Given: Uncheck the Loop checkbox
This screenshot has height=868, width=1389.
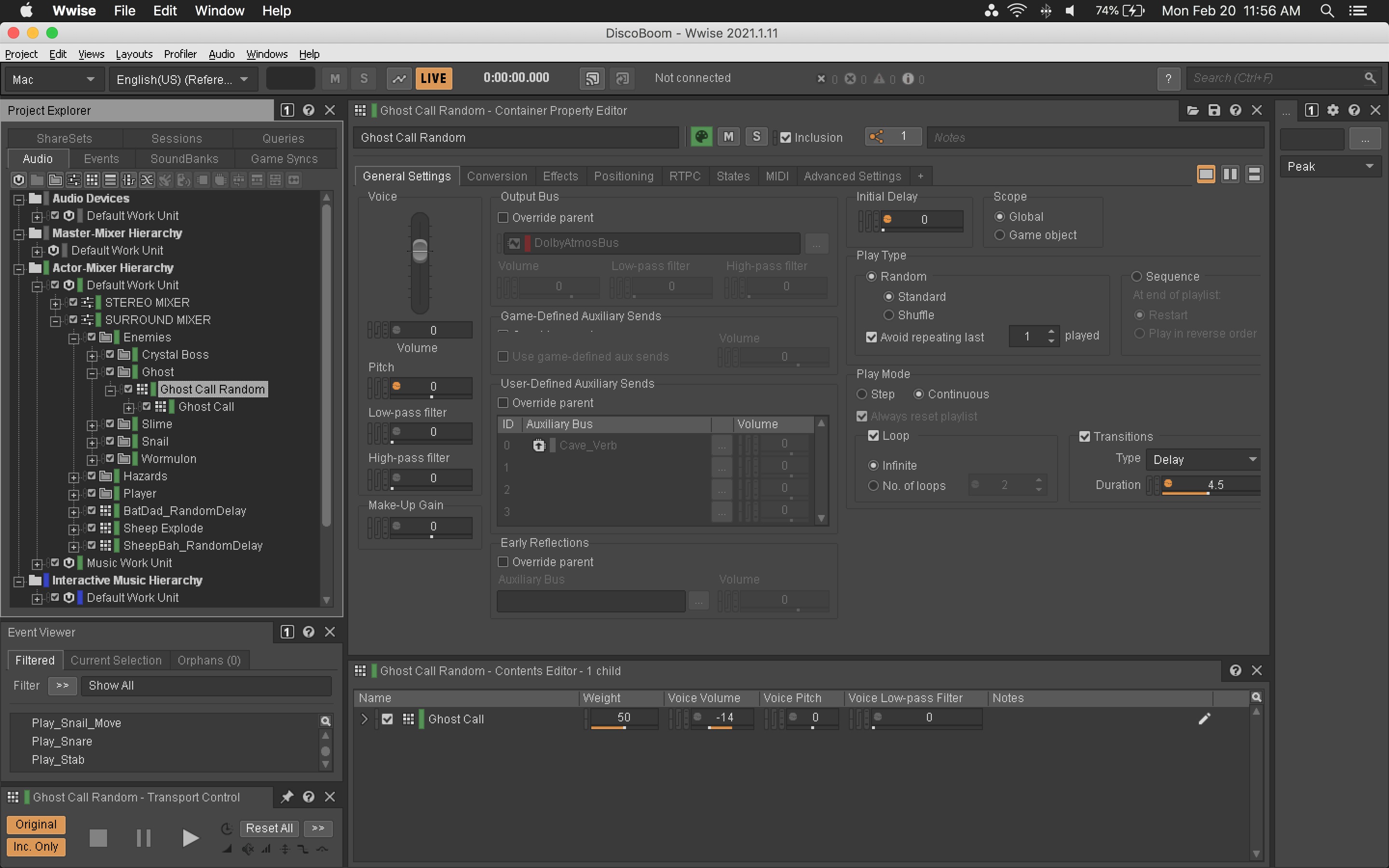Looking at the screenshot, I should coord(873,436).
